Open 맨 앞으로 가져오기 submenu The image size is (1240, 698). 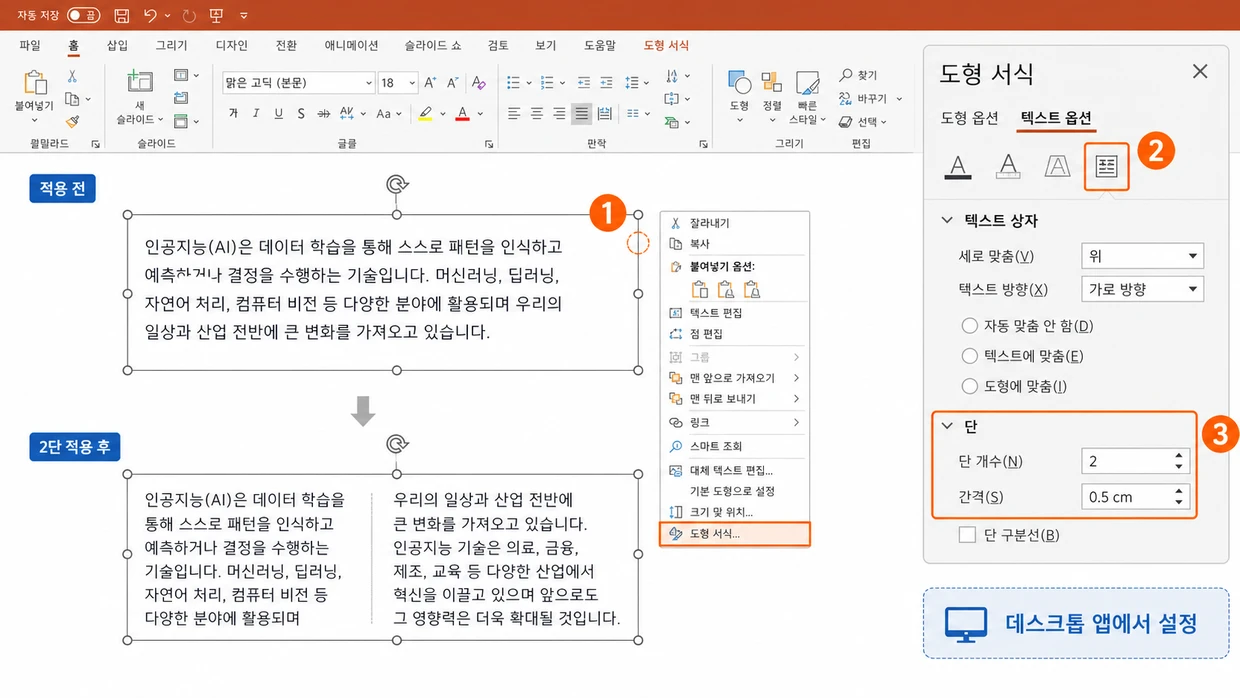(735, 378)
